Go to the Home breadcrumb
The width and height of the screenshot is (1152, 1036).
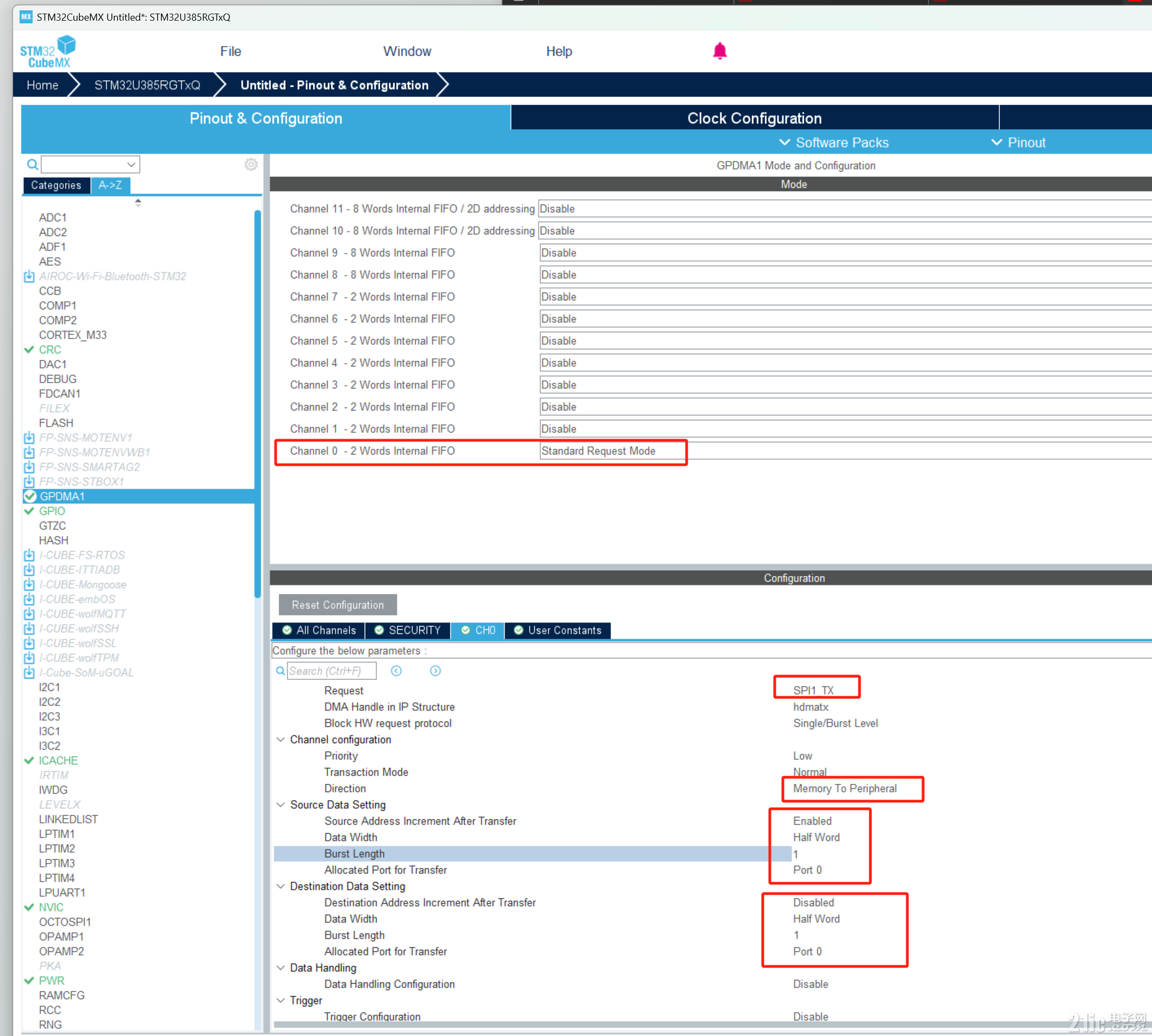click(x=43, y=85)
